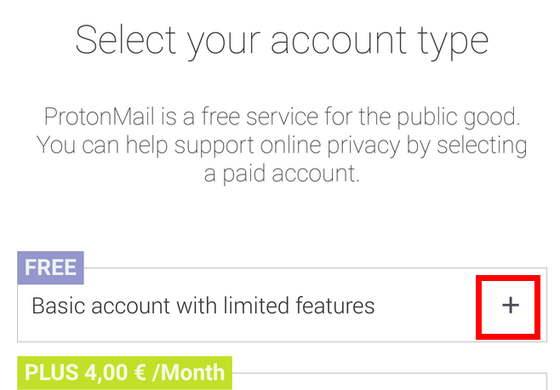Click the word 'PLUS' in green badge
The image size is (560, 390).
(x=51, y=372)
